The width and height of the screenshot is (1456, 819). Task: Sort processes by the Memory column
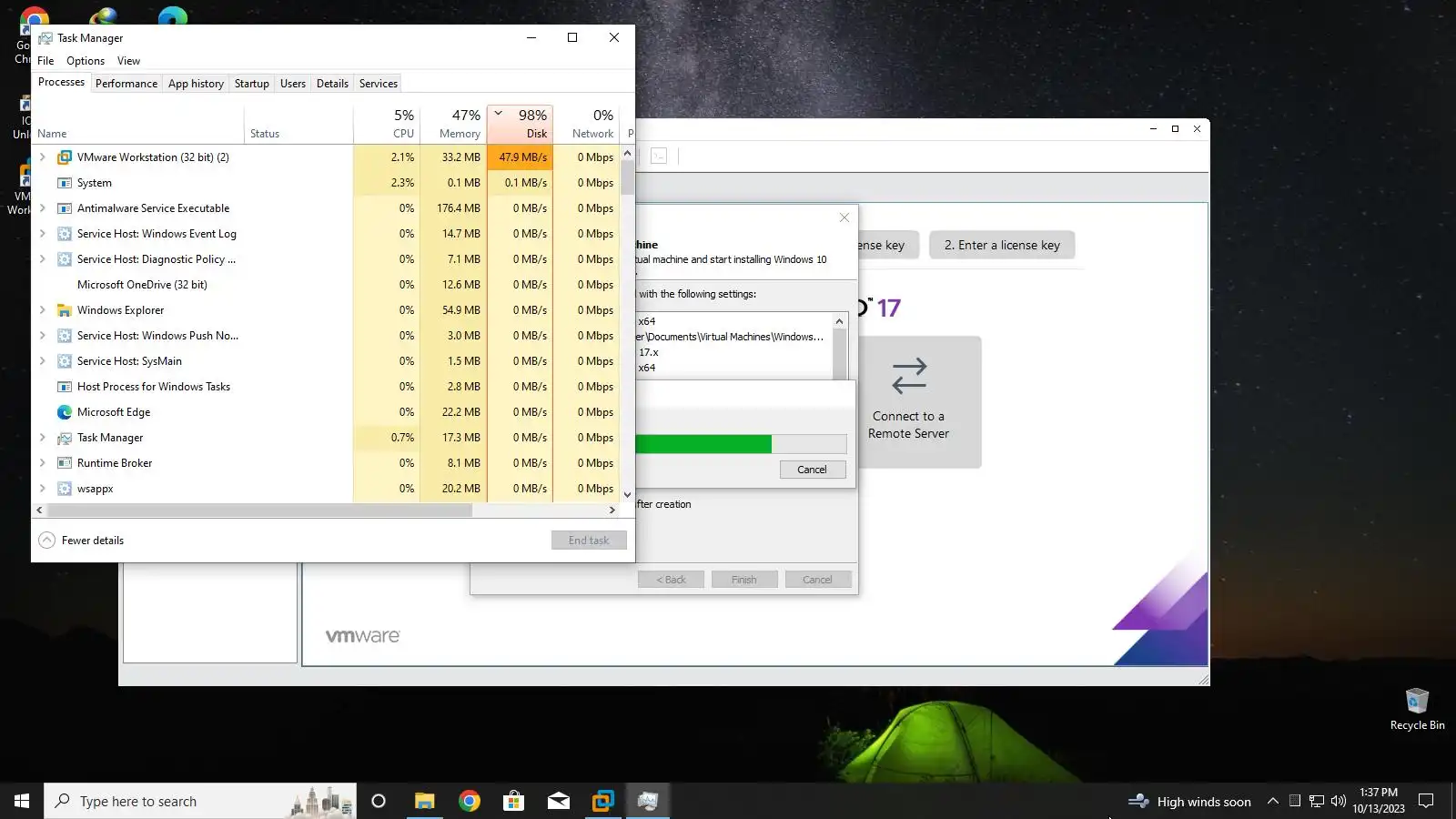[x=453, y=124]
